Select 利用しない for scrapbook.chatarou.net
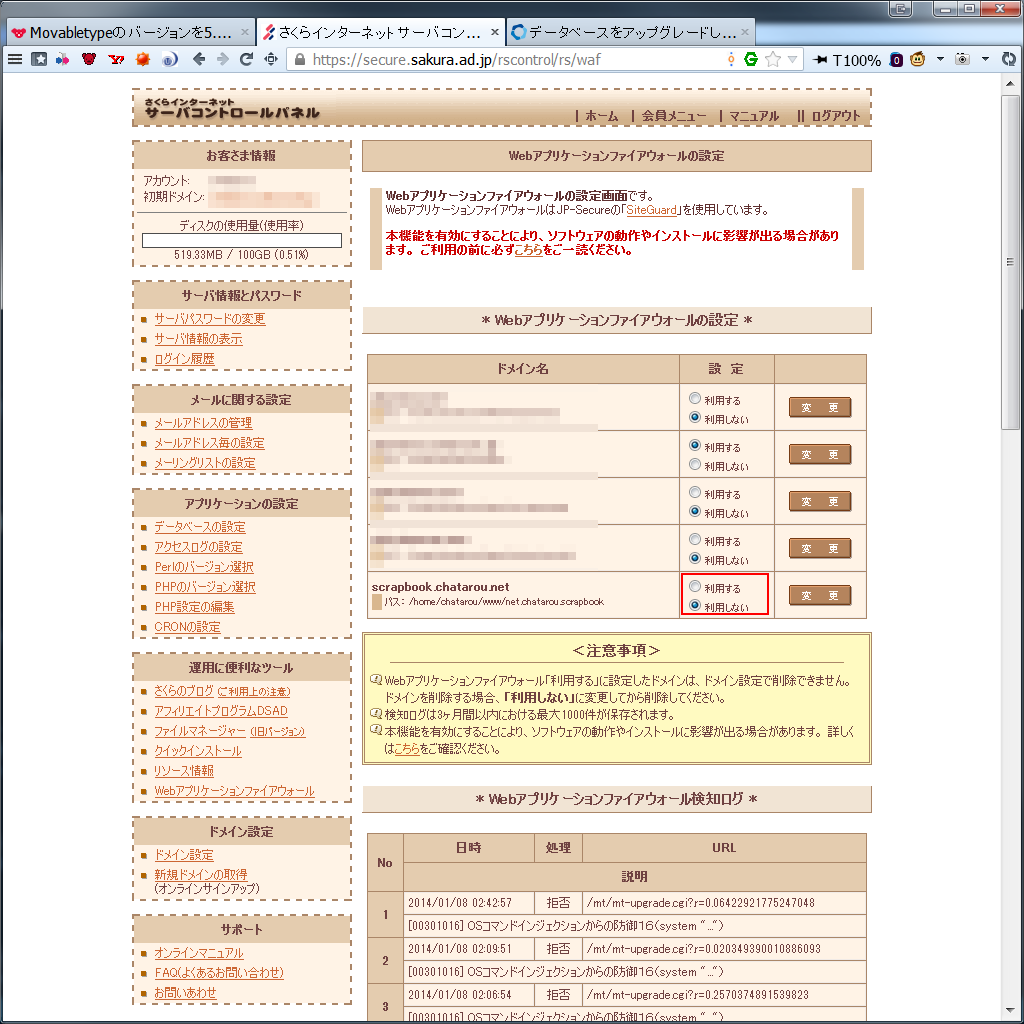 point(695,605)
